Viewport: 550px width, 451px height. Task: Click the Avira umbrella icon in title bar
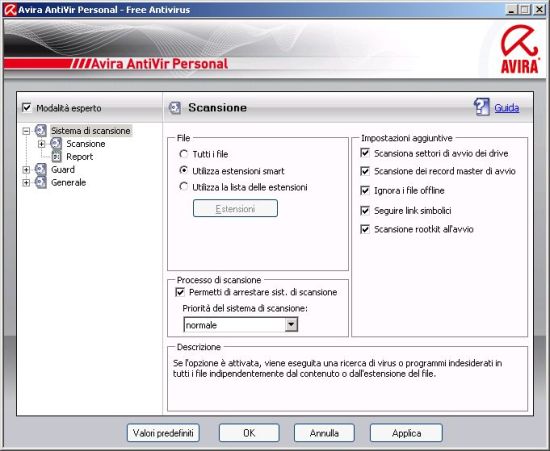point(10,9)
